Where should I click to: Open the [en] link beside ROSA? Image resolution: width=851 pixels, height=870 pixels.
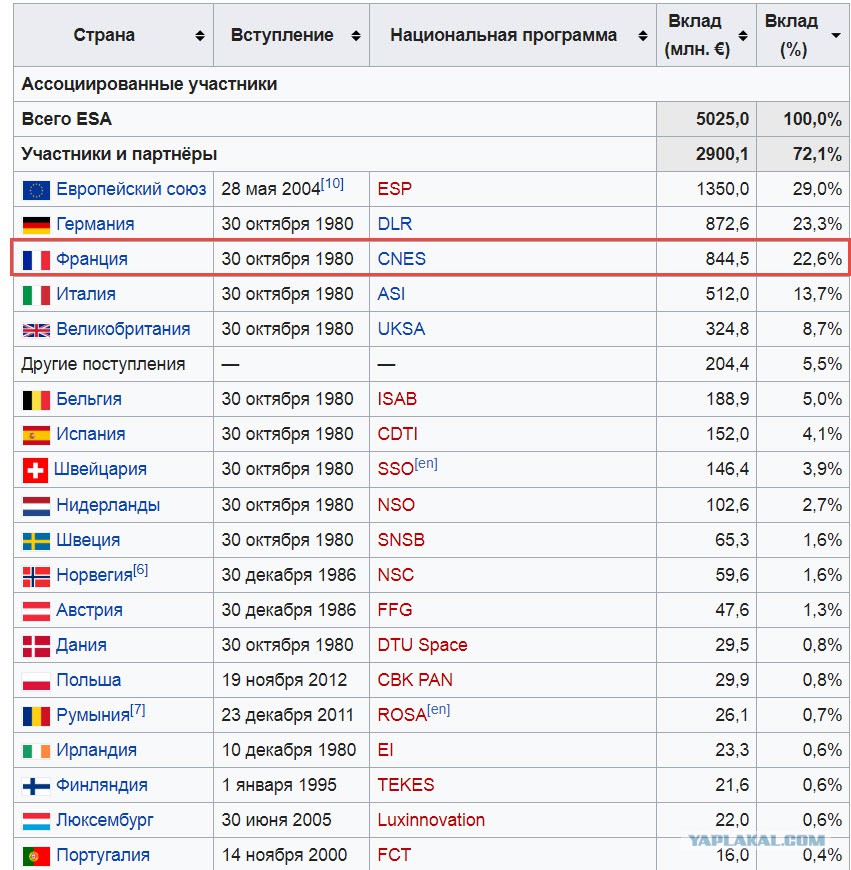438,710
